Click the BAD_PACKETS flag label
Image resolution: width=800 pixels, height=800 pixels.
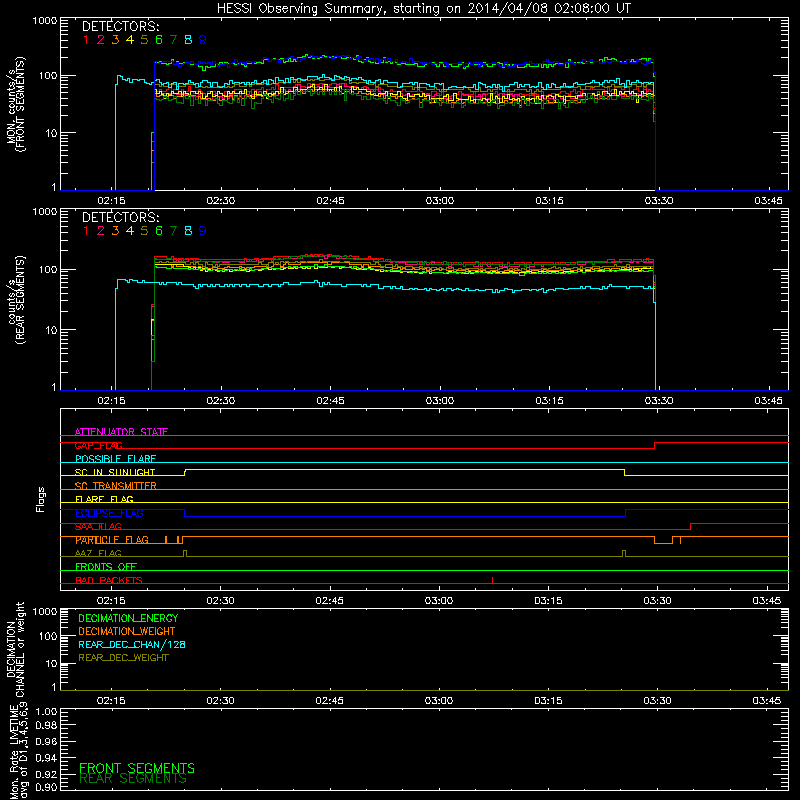point(109,581)
